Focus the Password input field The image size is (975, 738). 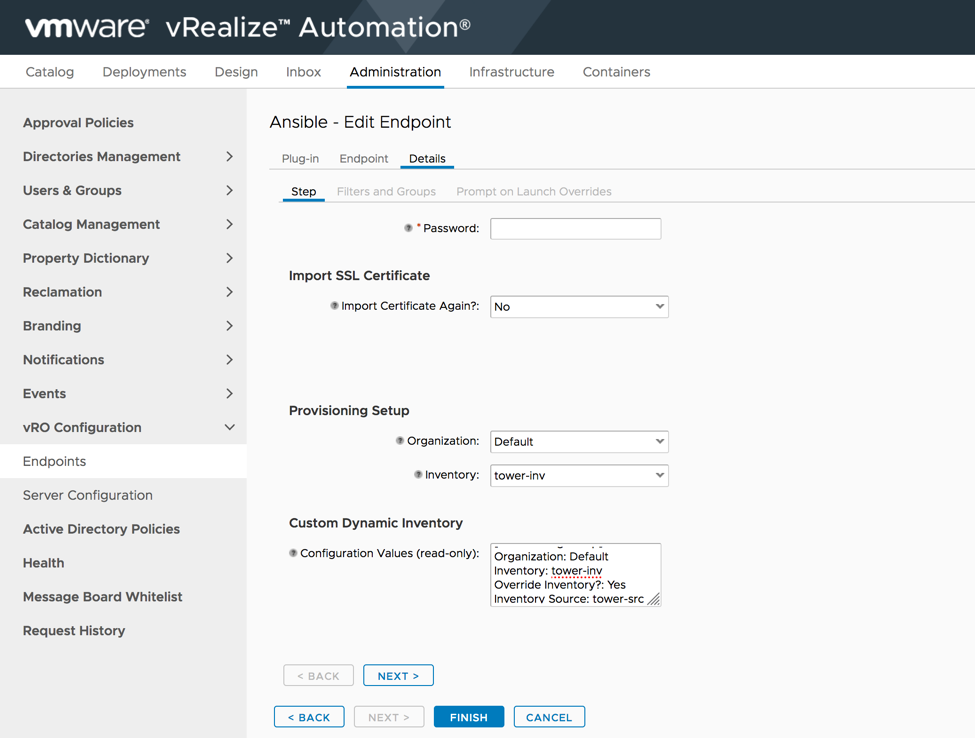575,229
